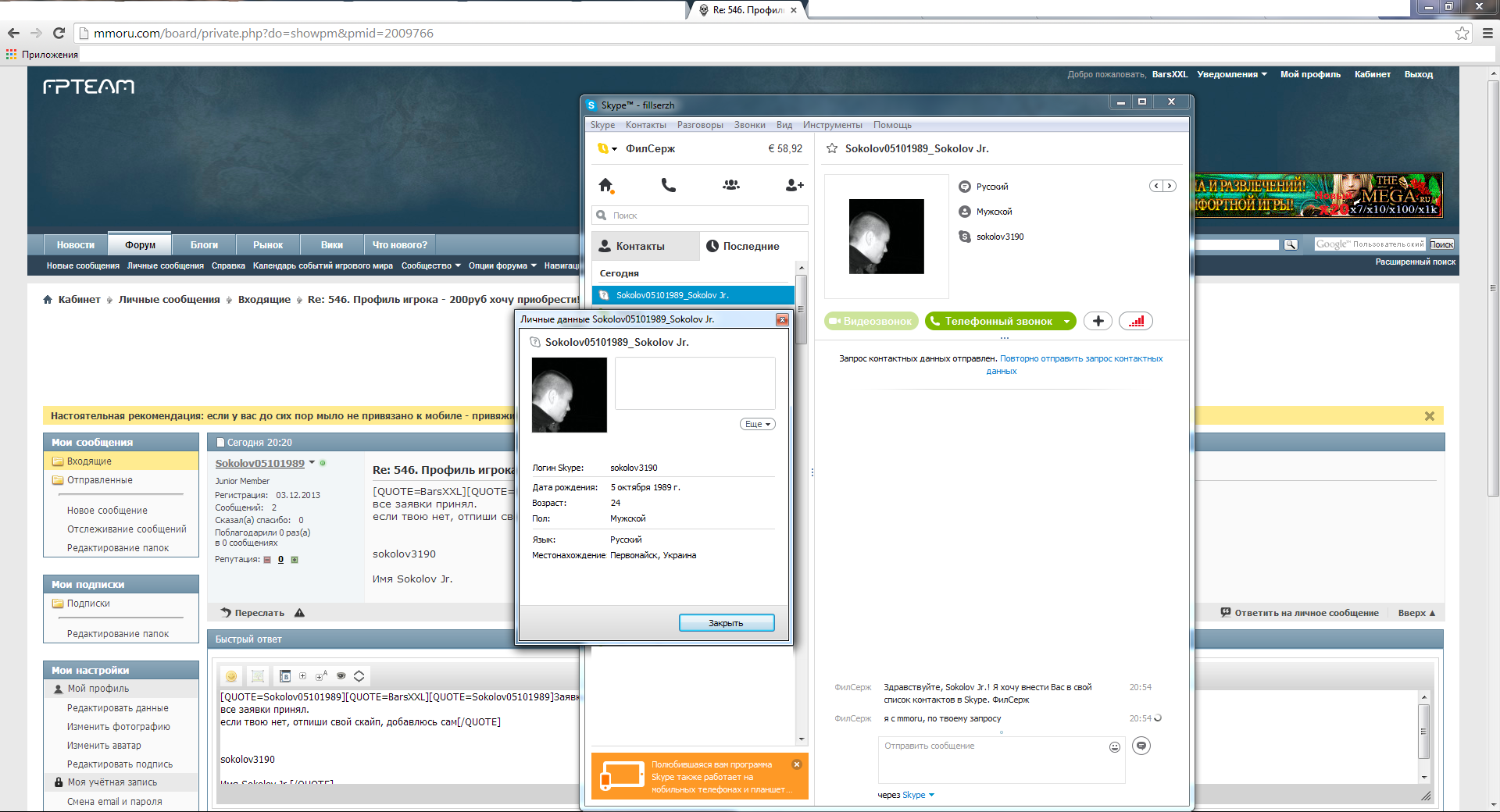Start Телефонный звонок call
The height and width of the screenshot is (812, 1500).
[x=992, y=322]
